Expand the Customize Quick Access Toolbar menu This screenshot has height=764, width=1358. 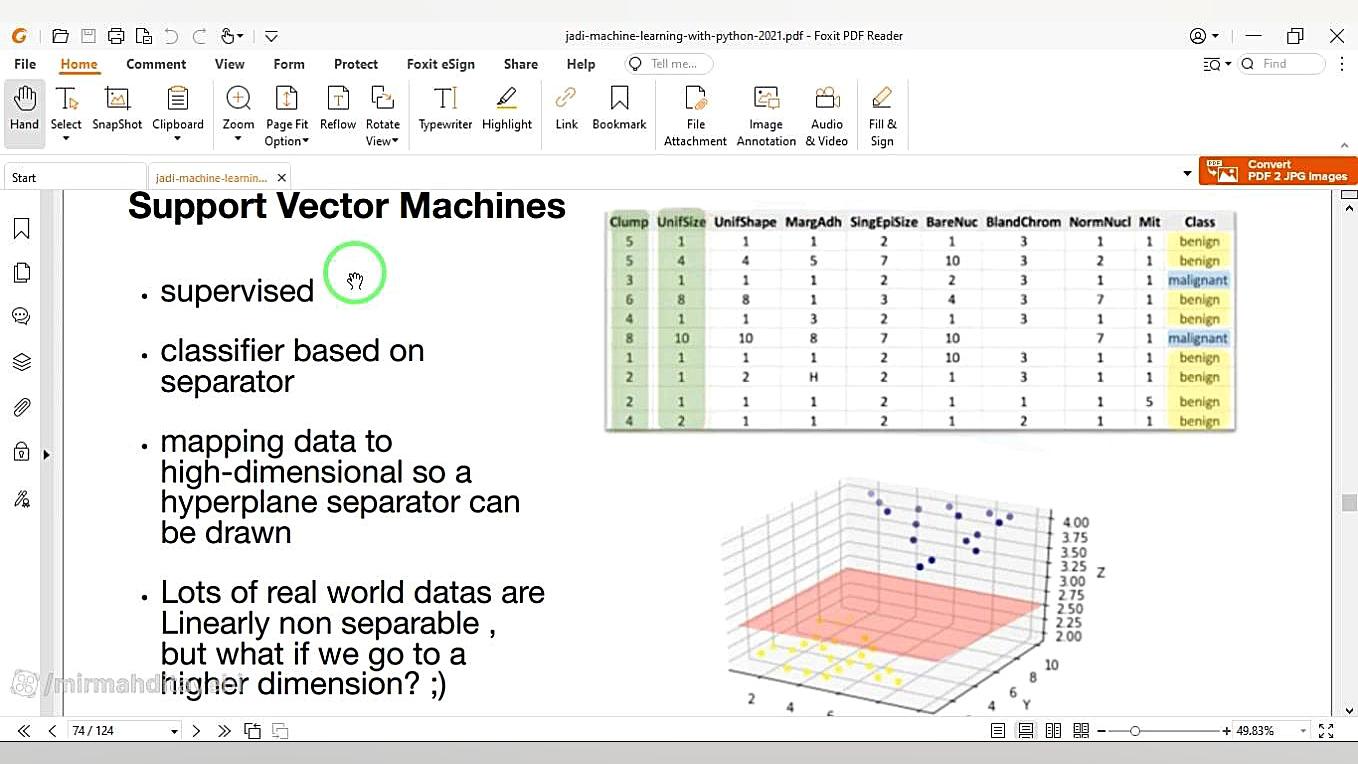271,36
